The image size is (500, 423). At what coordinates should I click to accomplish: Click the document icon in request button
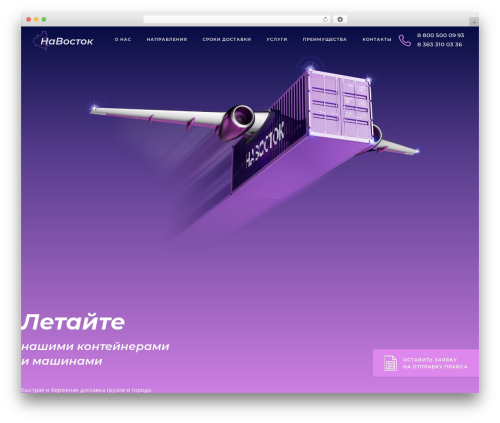(390, 363)
